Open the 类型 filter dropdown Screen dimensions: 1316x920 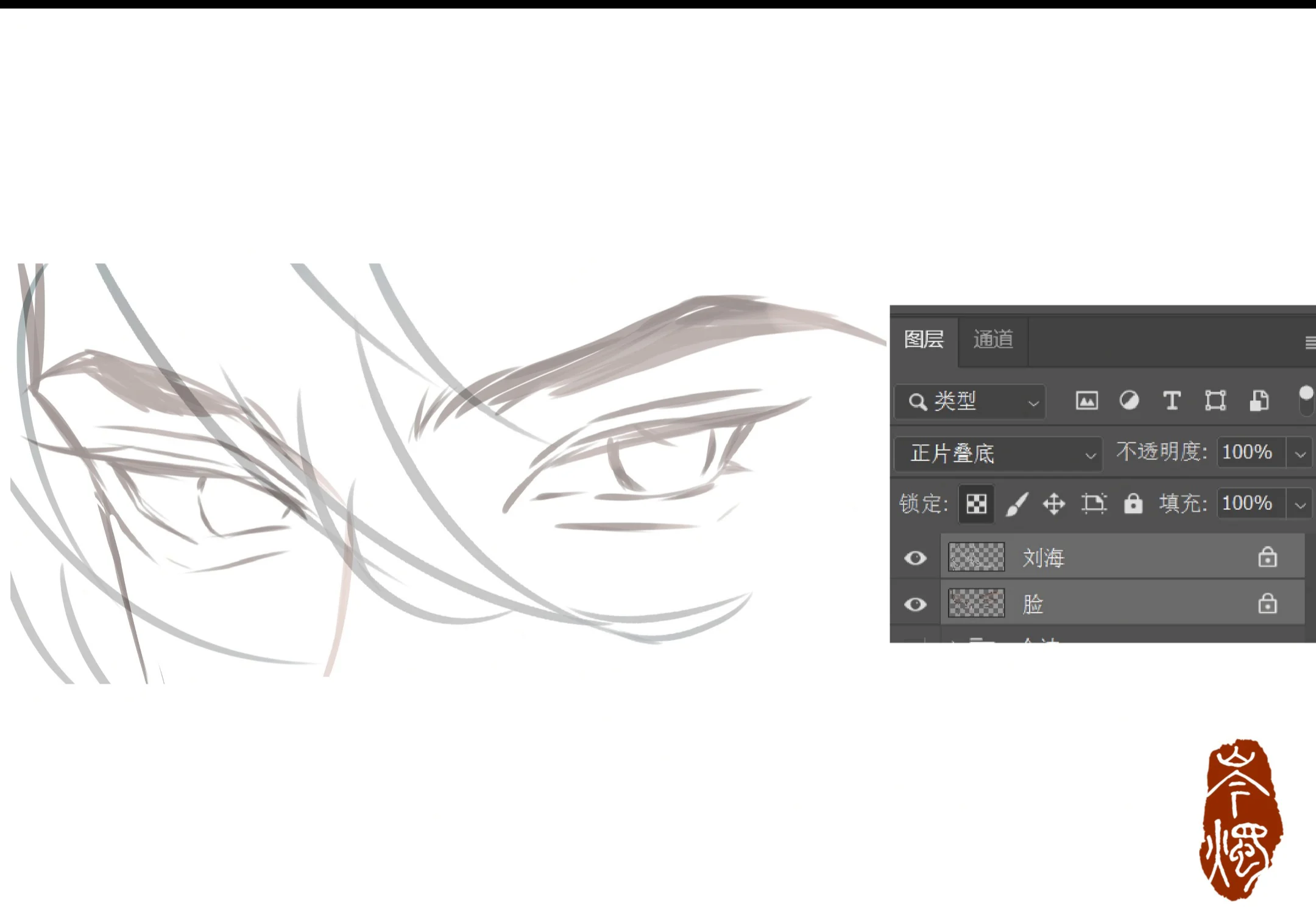[x=971, y=402]
